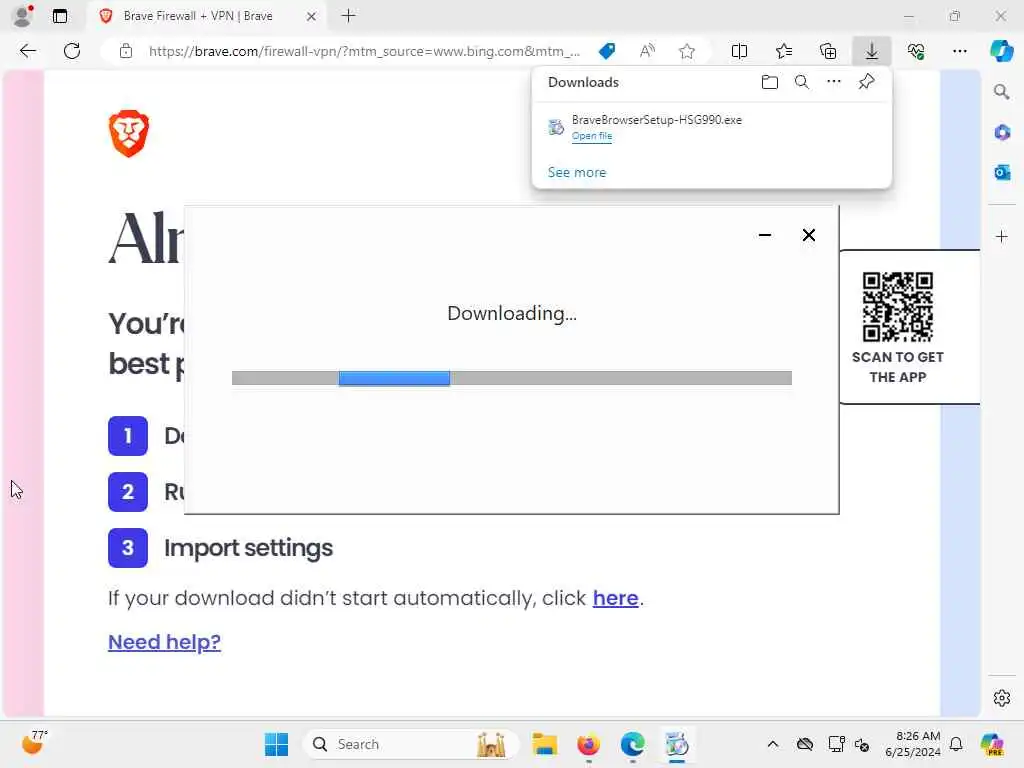Click the QR code to get the app
The width and height of the screenshot is (1024, 768).
pos(897,306)
